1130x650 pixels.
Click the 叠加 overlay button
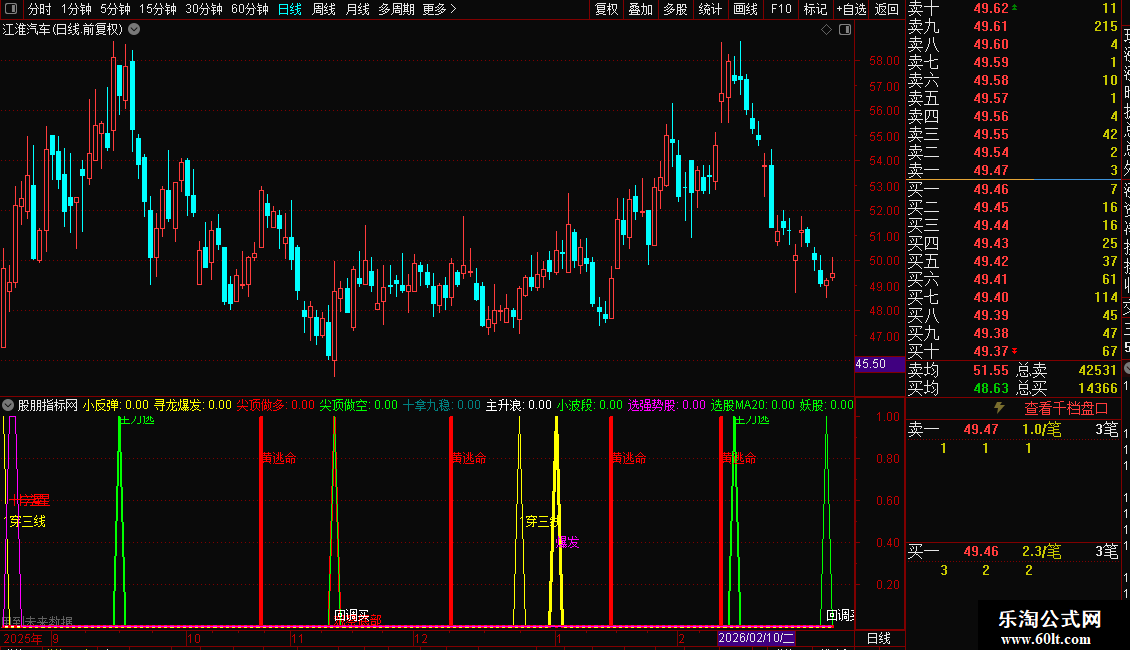point(641,9)
